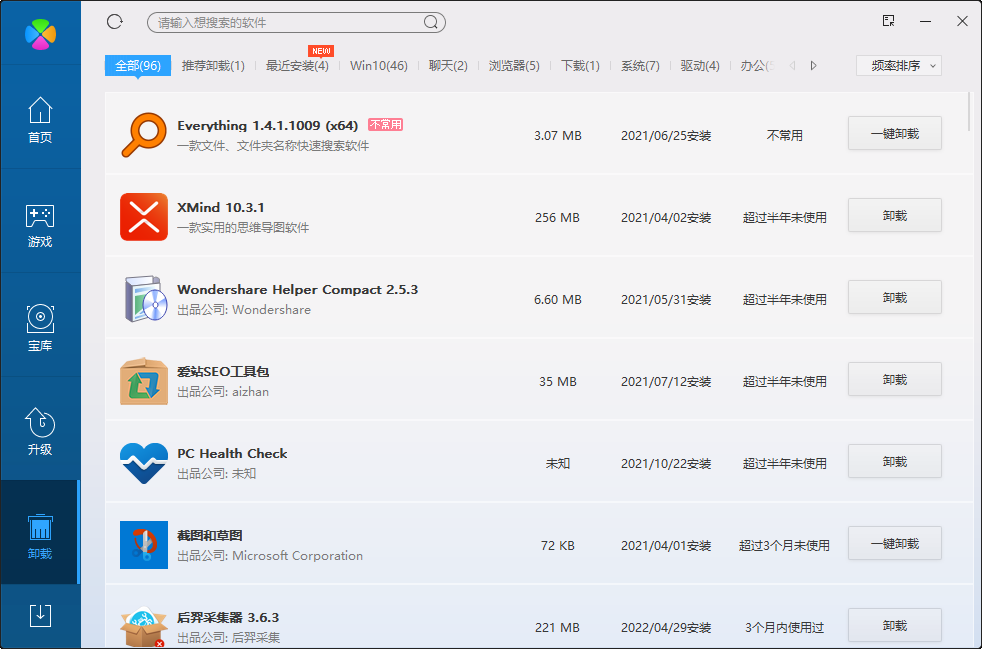Viewport: 982px width, 649px height.
Task: Go to 升级 upgrade section via sidebar
Action: coord(40,431)
